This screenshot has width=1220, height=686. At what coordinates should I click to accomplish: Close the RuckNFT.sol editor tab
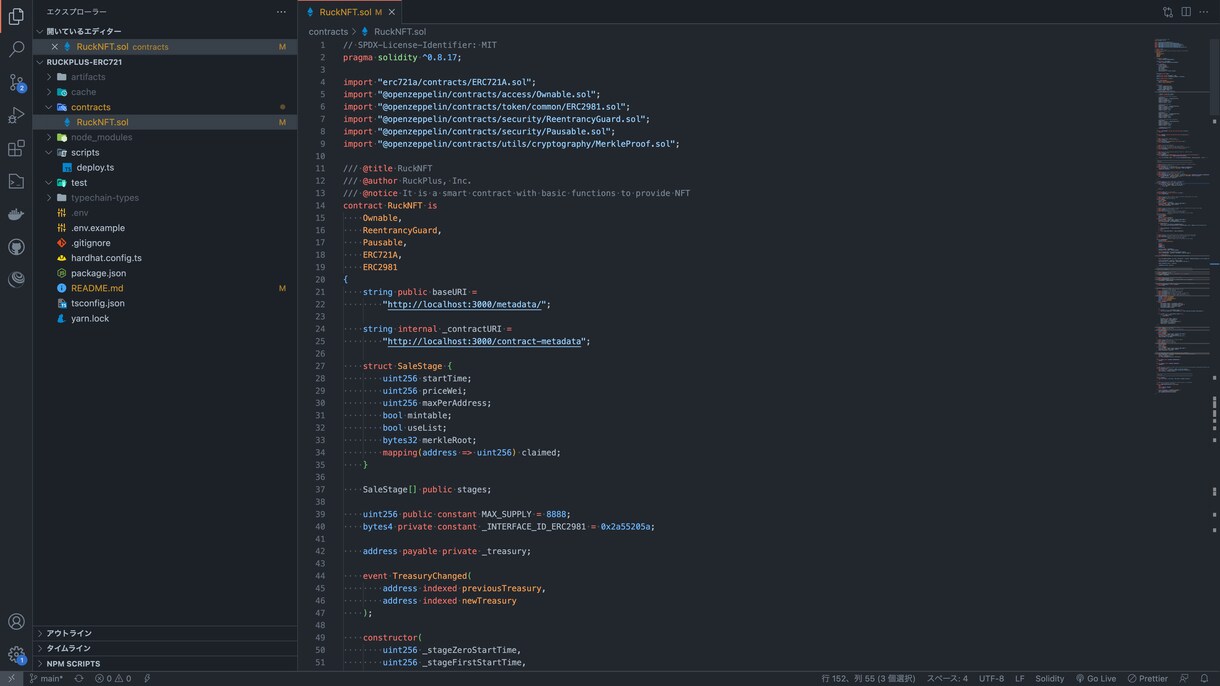(391, 12)
